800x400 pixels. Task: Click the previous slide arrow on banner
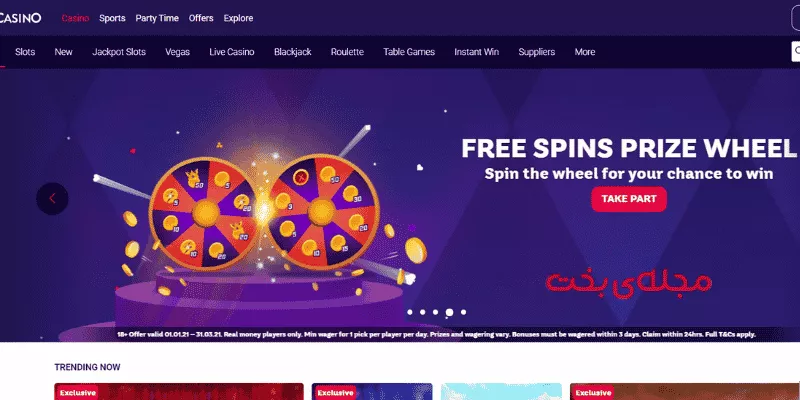(52, 198)
